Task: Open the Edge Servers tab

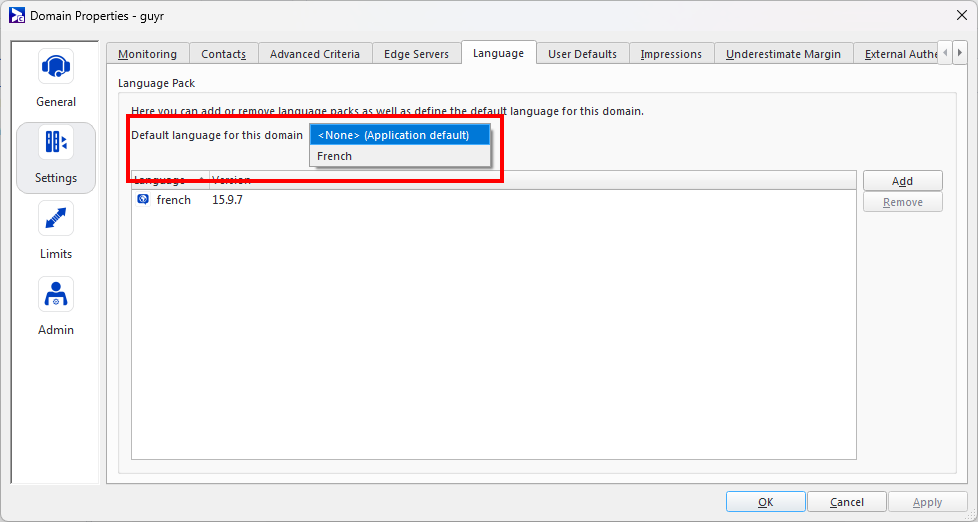Action: coord(417,54)
